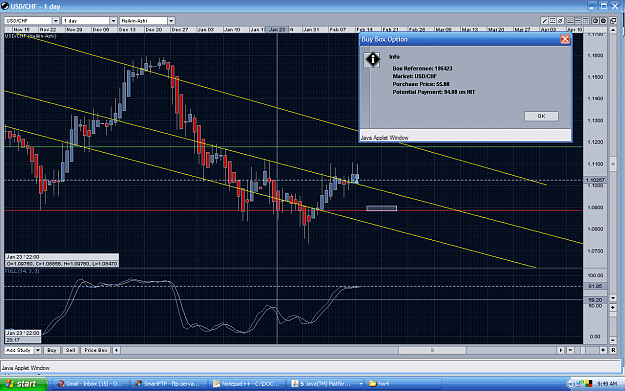Choose the dotted grid line style
Screen dimensions: 625x391
(x=586, y=21)
